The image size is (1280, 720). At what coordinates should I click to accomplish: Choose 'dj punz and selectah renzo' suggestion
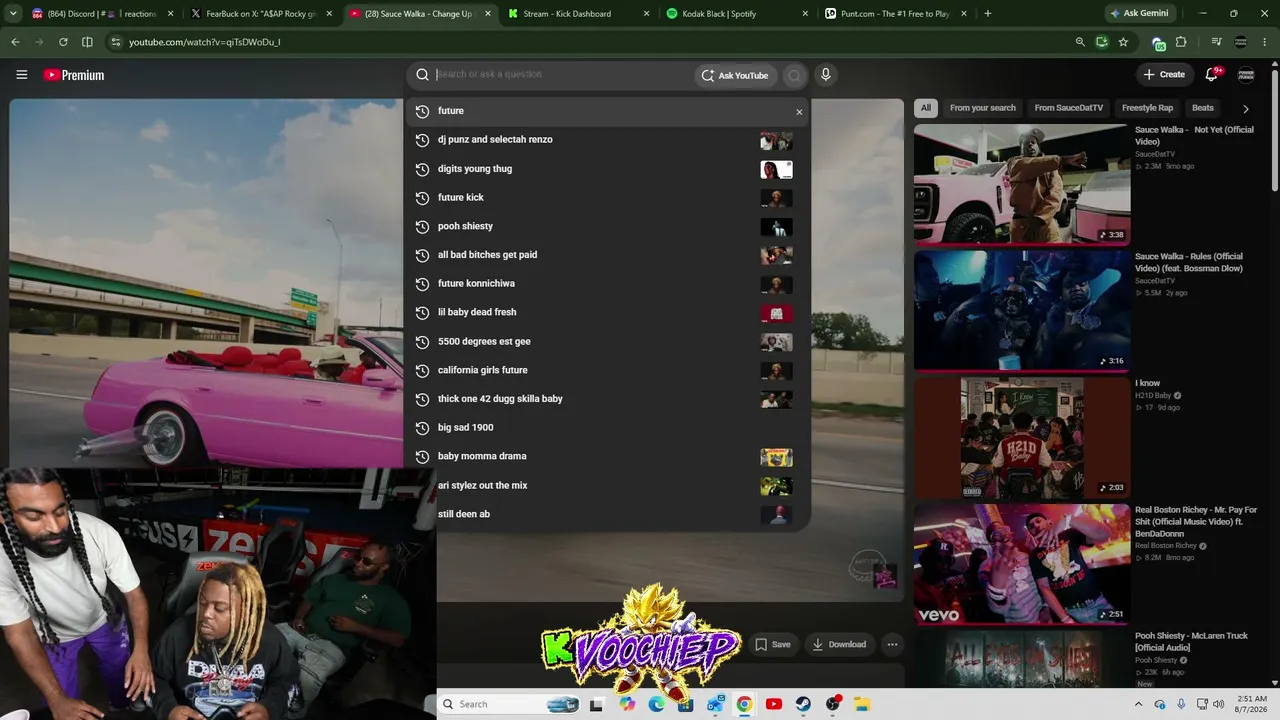point(608,140)
